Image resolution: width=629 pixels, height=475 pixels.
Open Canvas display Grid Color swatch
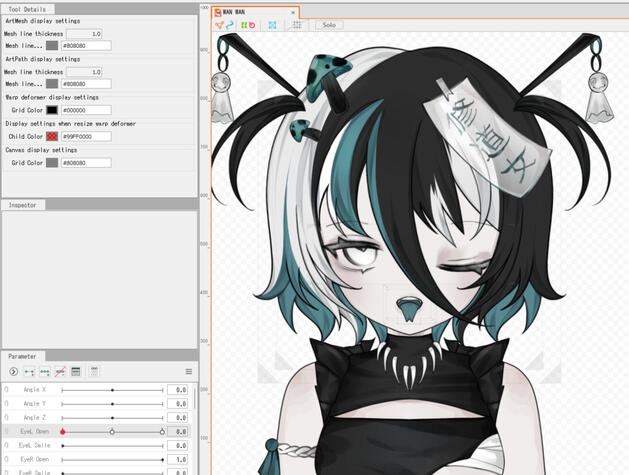[52, 162]
